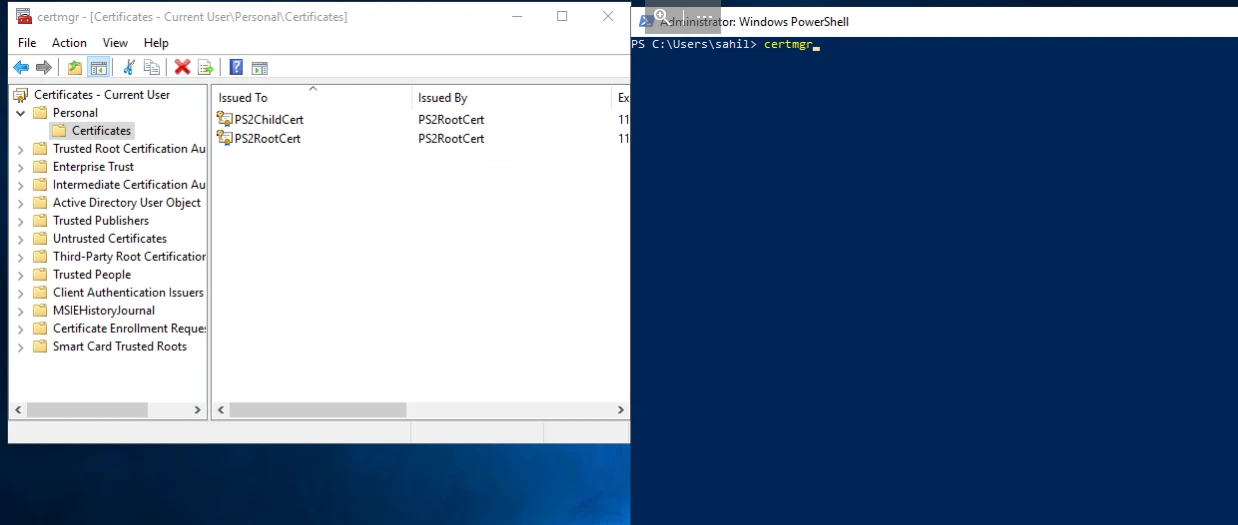Click the Back arrow toolbar icon

pyautogui.click(x=21, y=67)
